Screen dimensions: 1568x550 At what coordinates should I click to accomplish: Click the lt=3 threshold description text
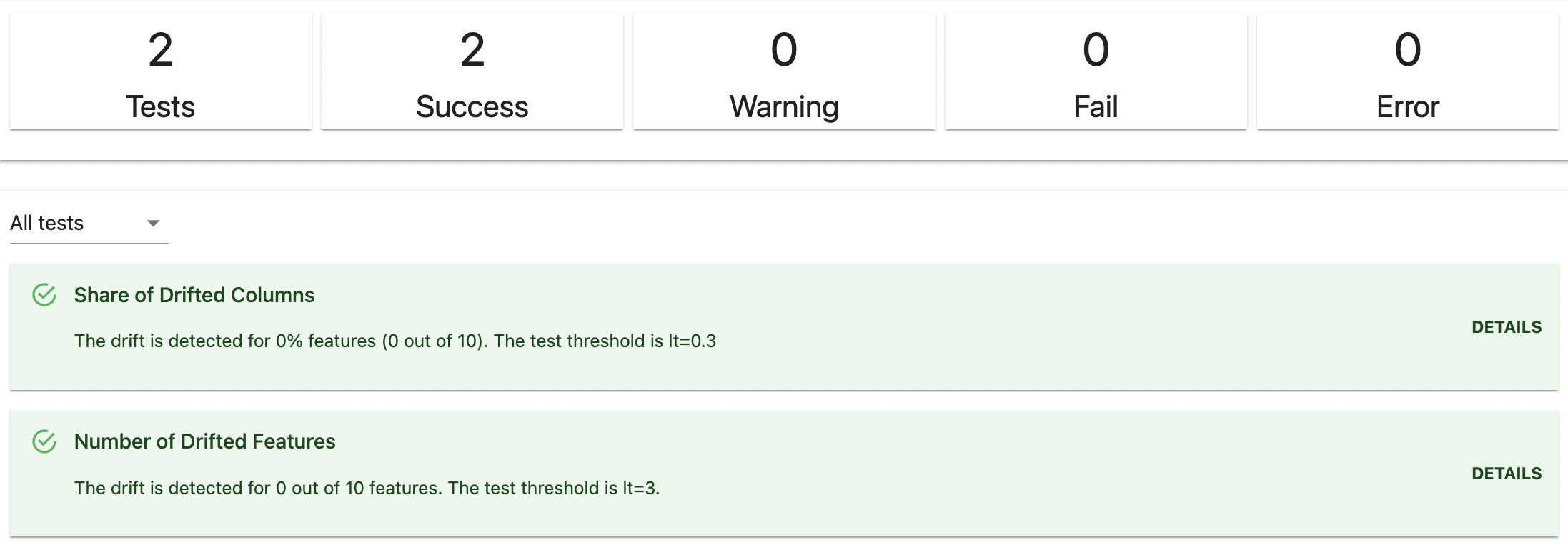coord(367,488)
